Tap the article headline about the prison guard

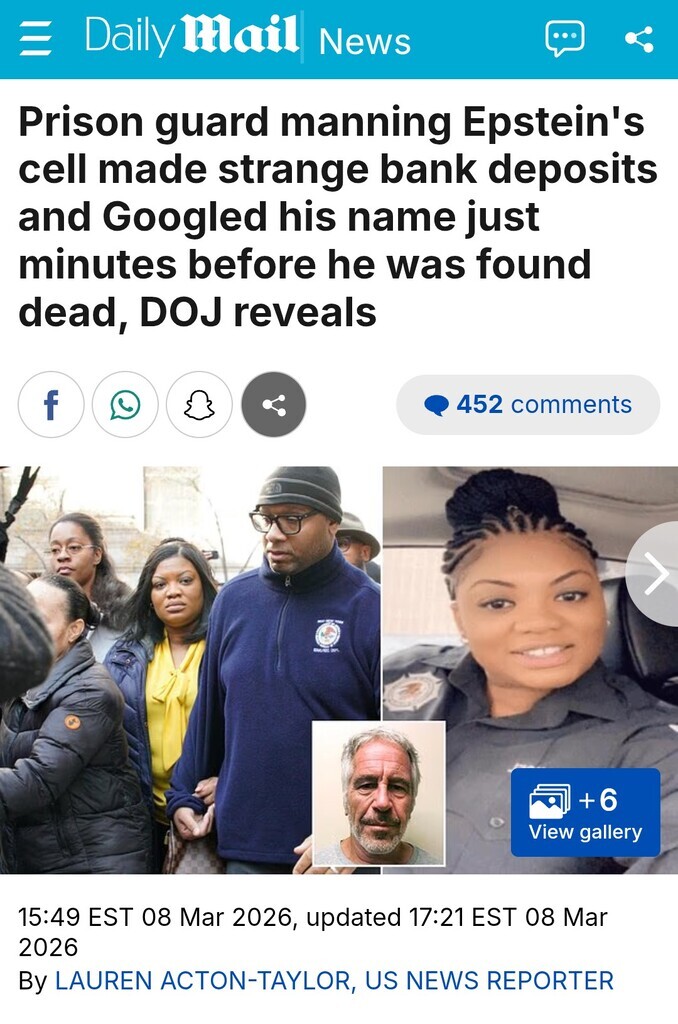pyautogui.click(x=338, y=217)
